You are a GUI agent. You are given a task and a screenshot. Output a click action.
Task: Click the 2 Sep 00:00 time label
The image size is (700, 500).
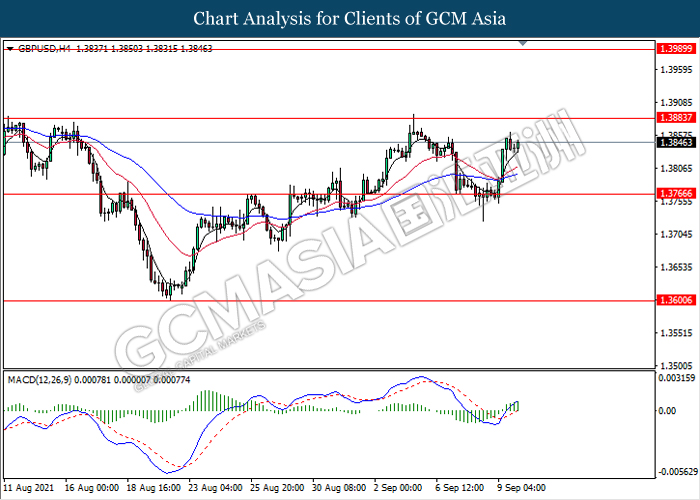[397, 488]
